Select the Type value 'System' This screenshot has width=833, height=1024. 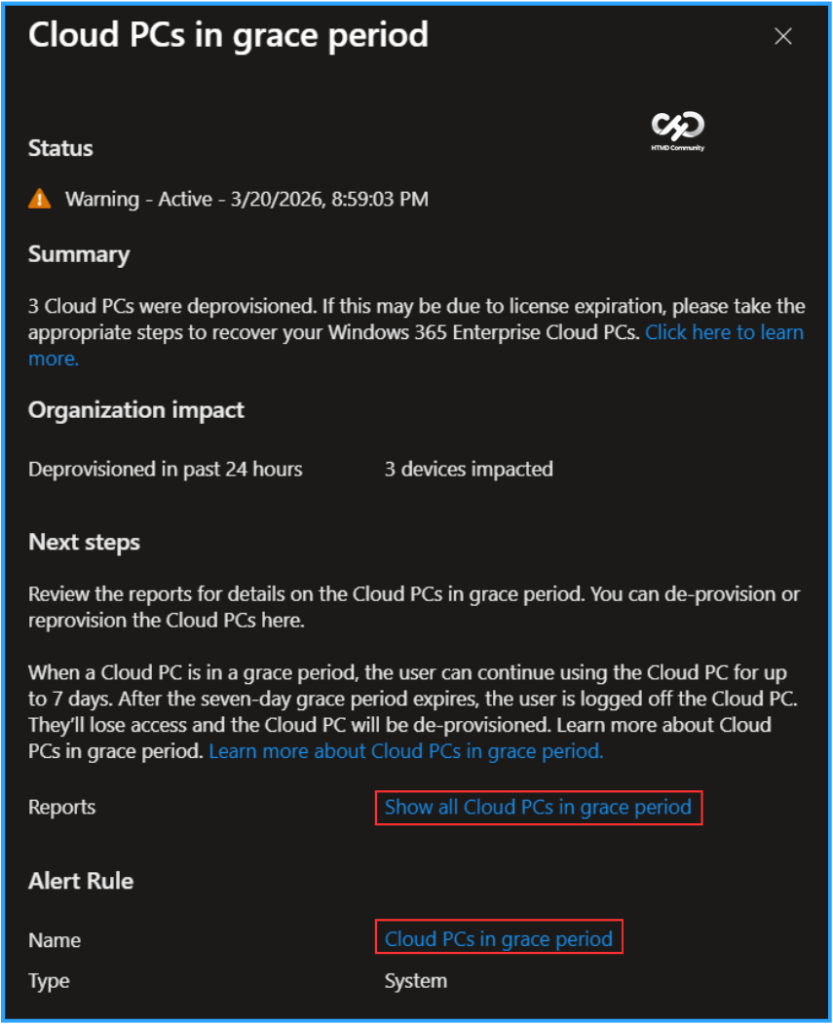(415, 981)
